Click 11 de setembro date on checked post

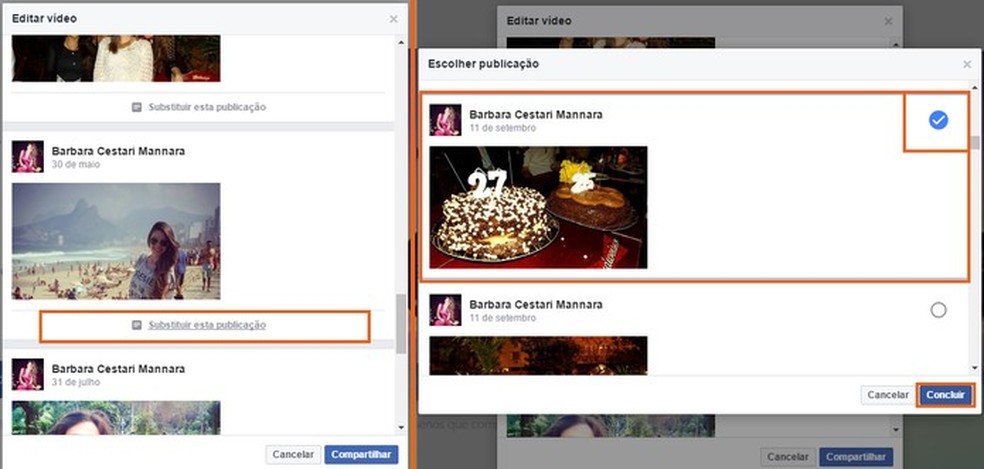(x=503, y=128)
